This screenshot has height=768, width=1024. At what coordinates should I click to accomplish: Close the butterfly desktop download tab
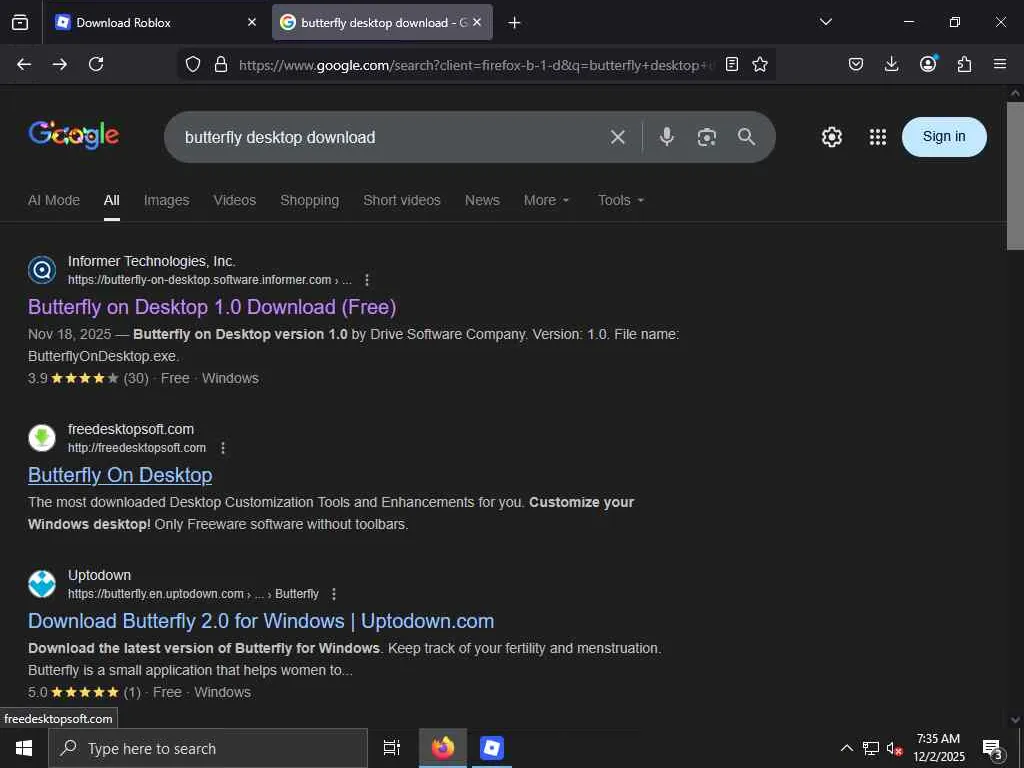click(x=477, y=22)
